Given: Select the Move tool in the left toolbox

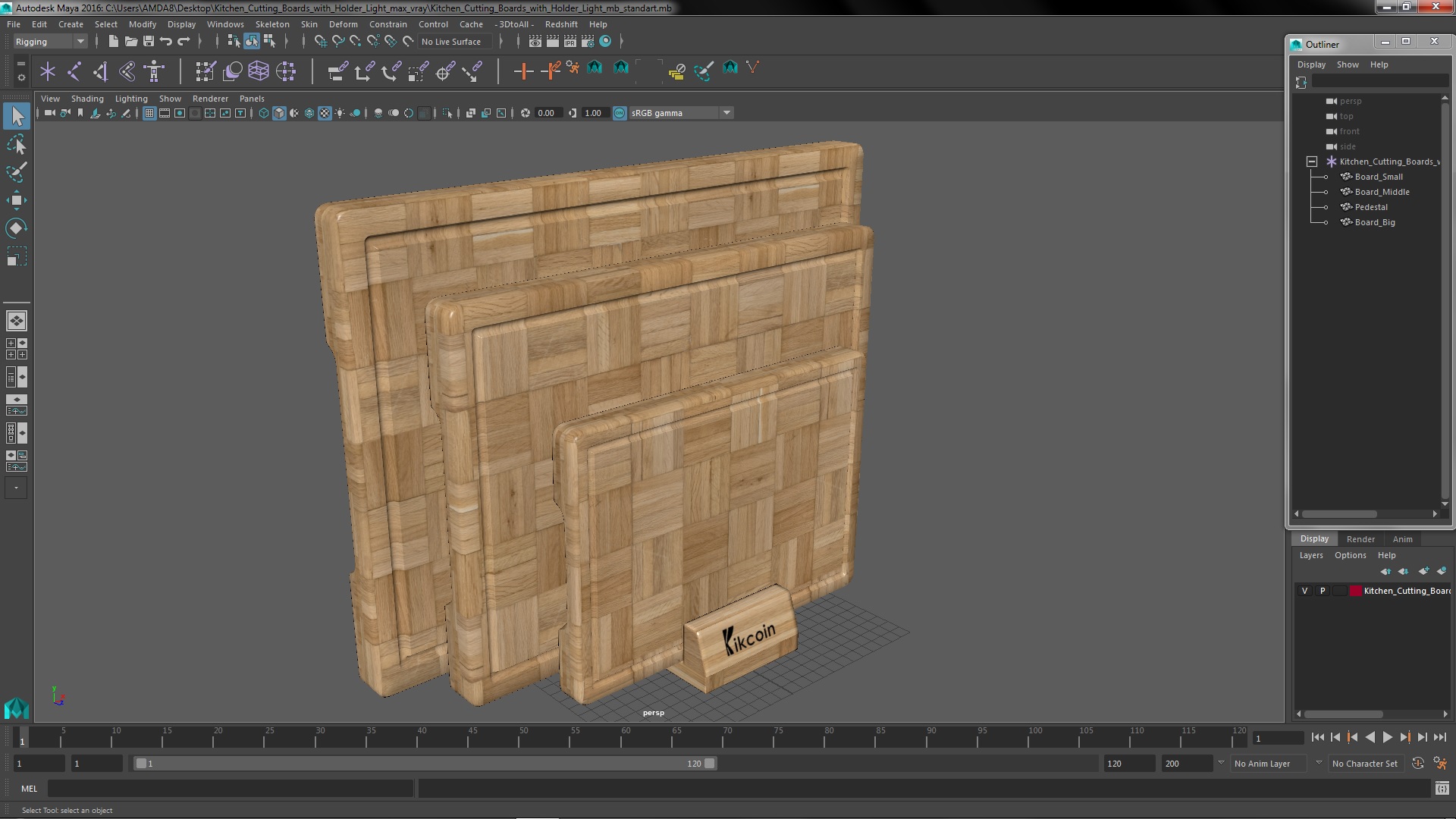Looking at the screenshot, I should coord(16,201).
